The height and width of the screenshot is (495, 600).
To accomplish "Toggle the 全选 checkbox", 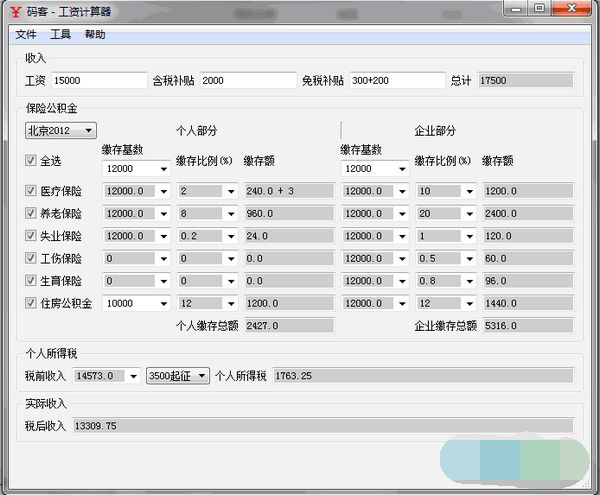I will 30,160.
